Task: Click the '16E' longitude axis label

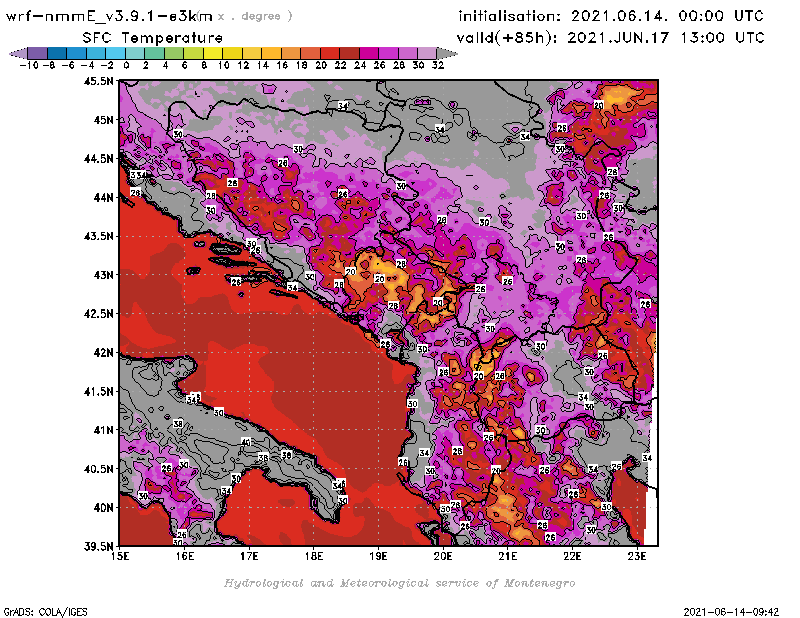Action: [185, 556]
